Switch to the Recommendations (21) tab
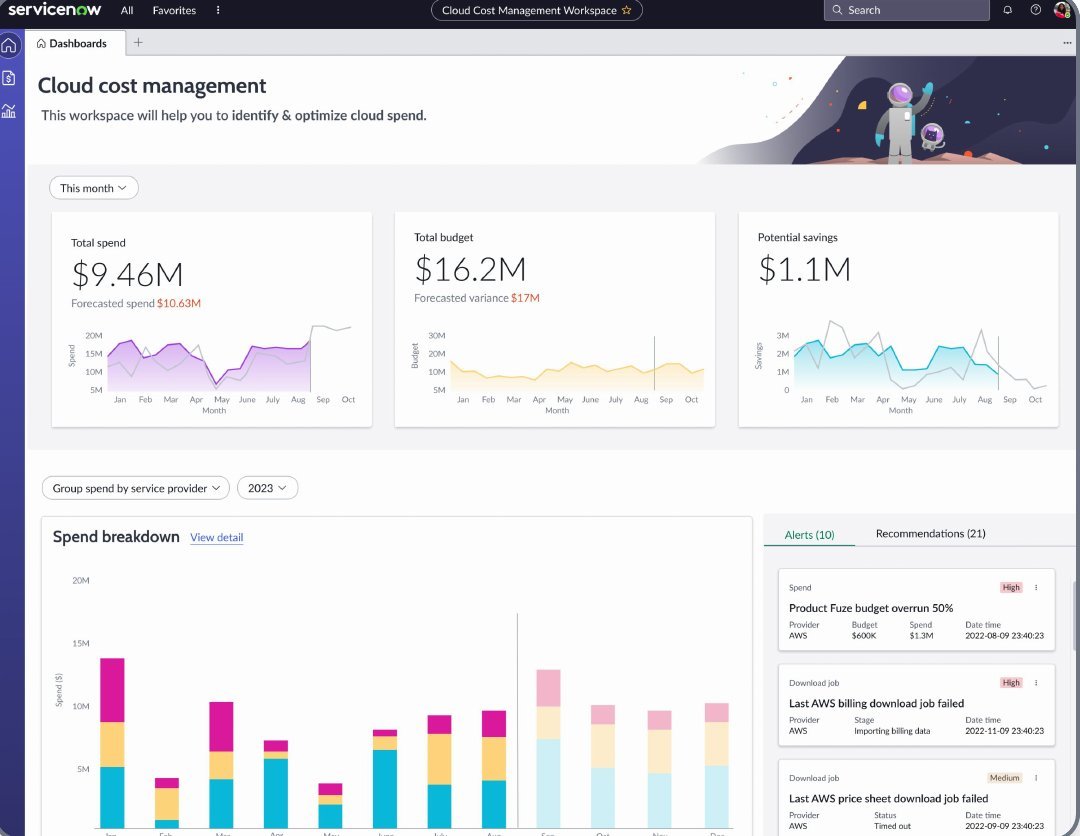Screen dimensions: 1080x836 pyautogui.click(x=931, y=534)
